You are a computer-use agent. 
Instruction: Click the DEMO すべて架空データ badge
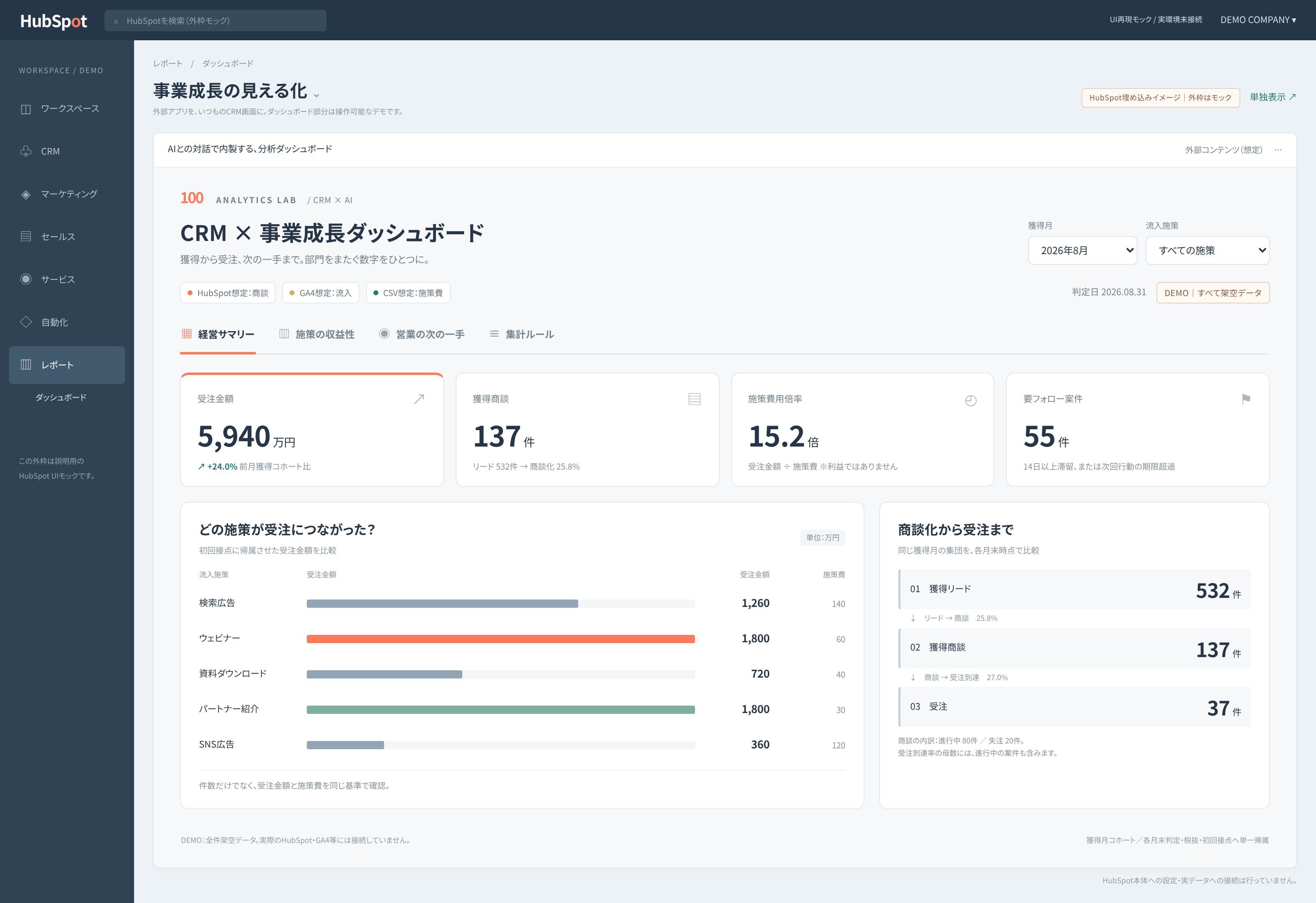[1213, 293]
